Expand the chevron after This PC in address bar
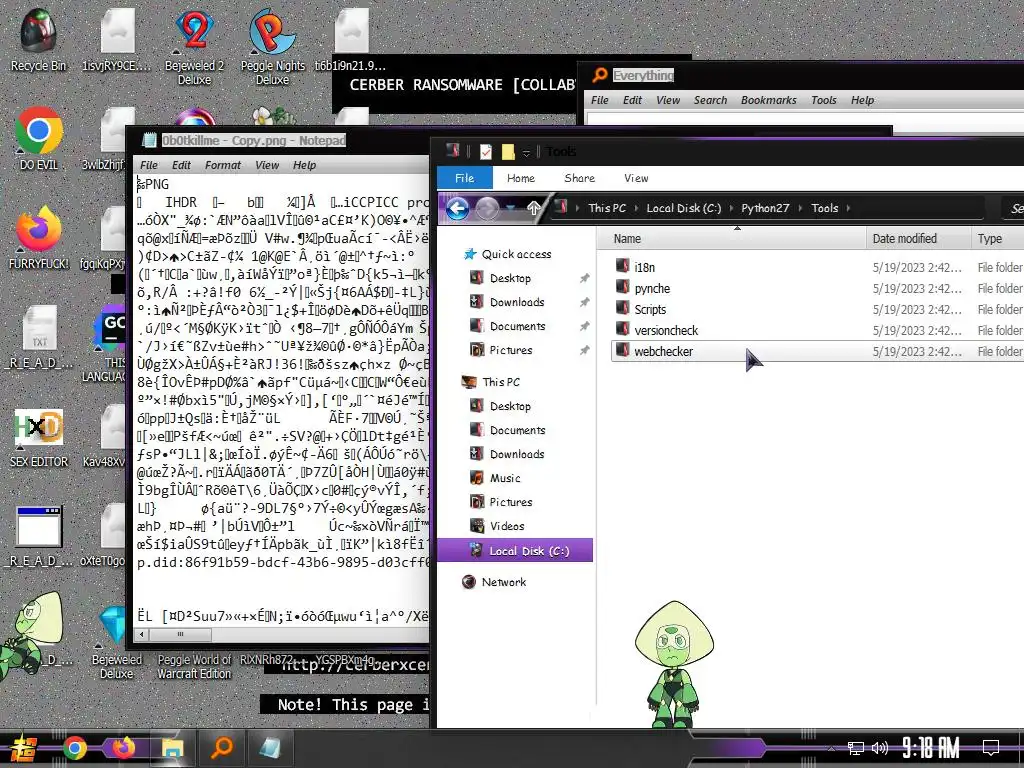The width and height of the screenshot is (1024, 768). pyautogui.click(x=636, y=208)
